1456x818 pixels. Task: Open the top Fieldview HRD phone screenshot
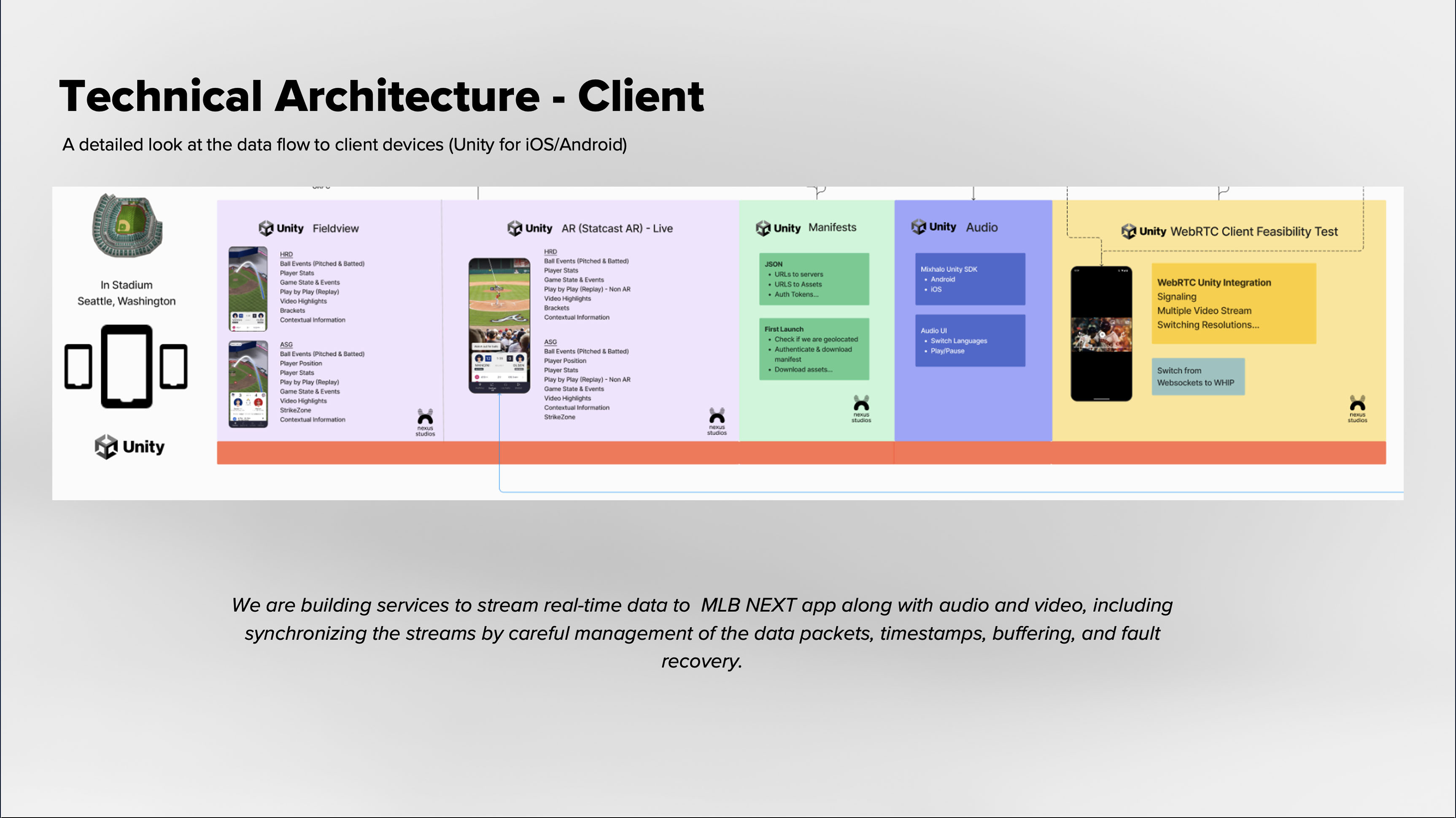pyautogui.click(x=248, y=289)
